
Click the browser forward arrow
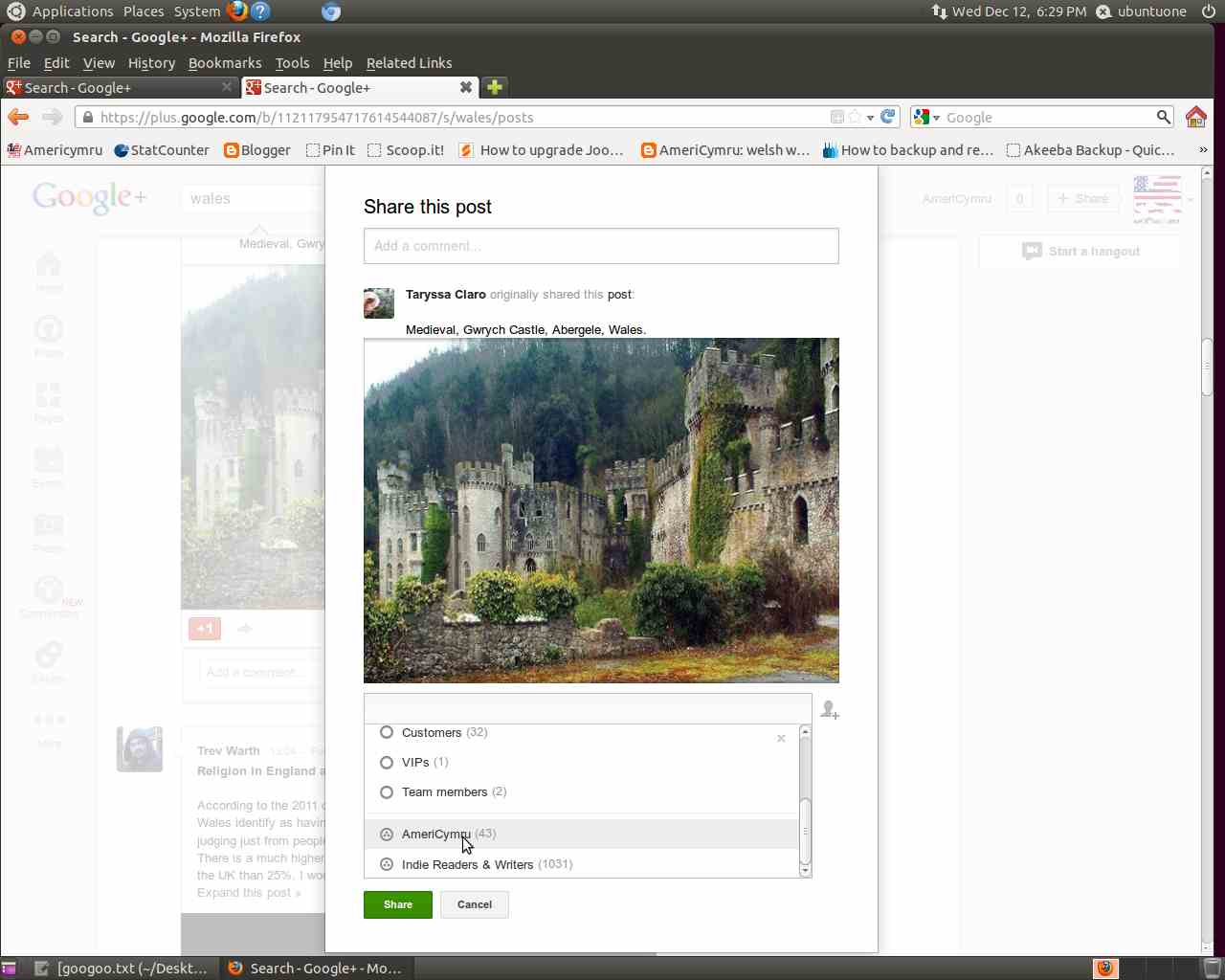52,117
